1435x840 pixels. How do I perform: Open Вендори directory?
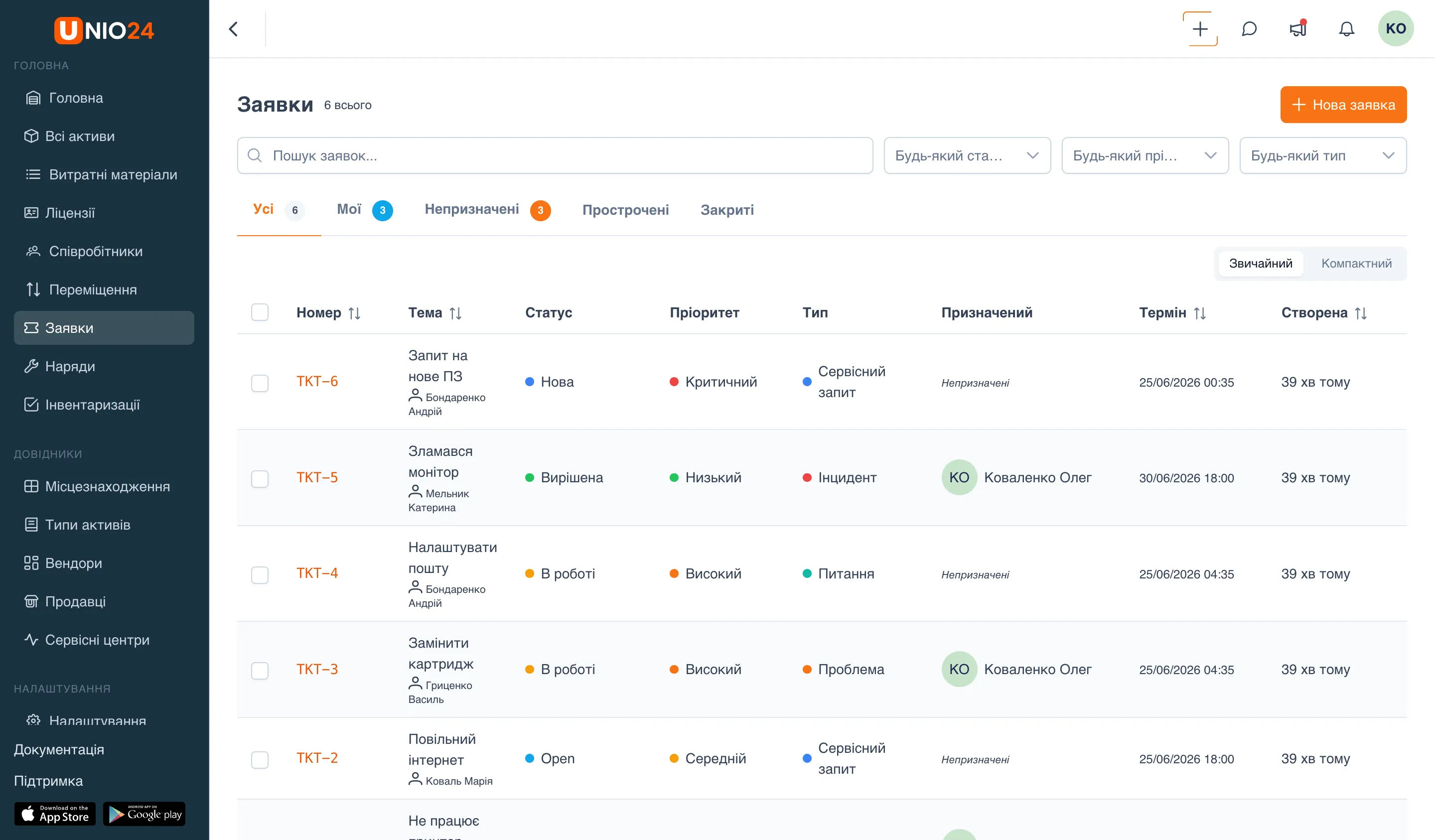click(x=104, y=563)
